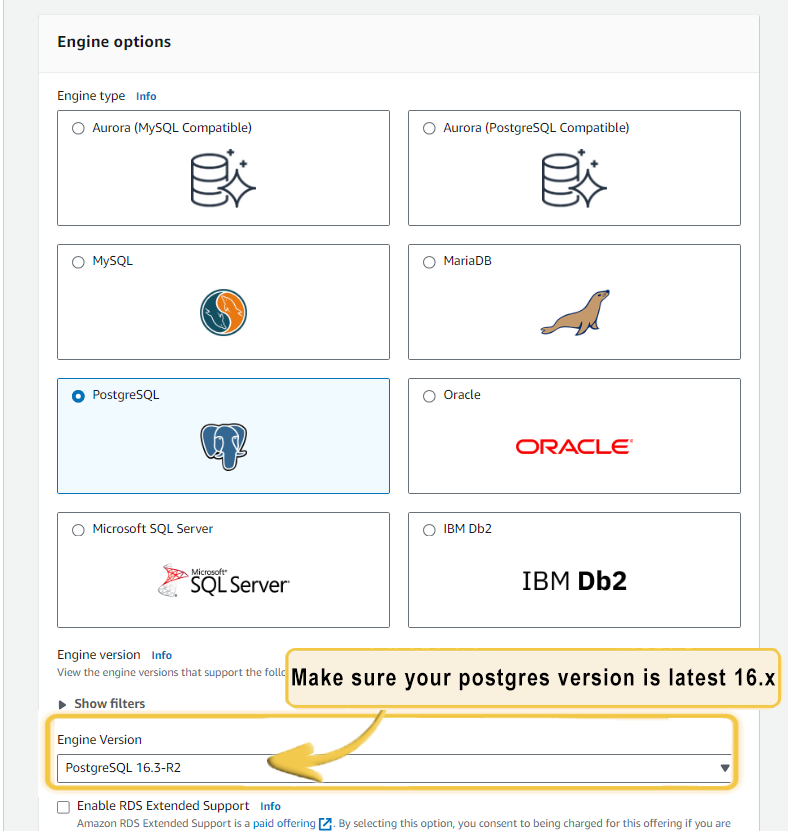
Task: Open Info link next to Engine version
Action: pyautogui.click(x=162, y=656)
